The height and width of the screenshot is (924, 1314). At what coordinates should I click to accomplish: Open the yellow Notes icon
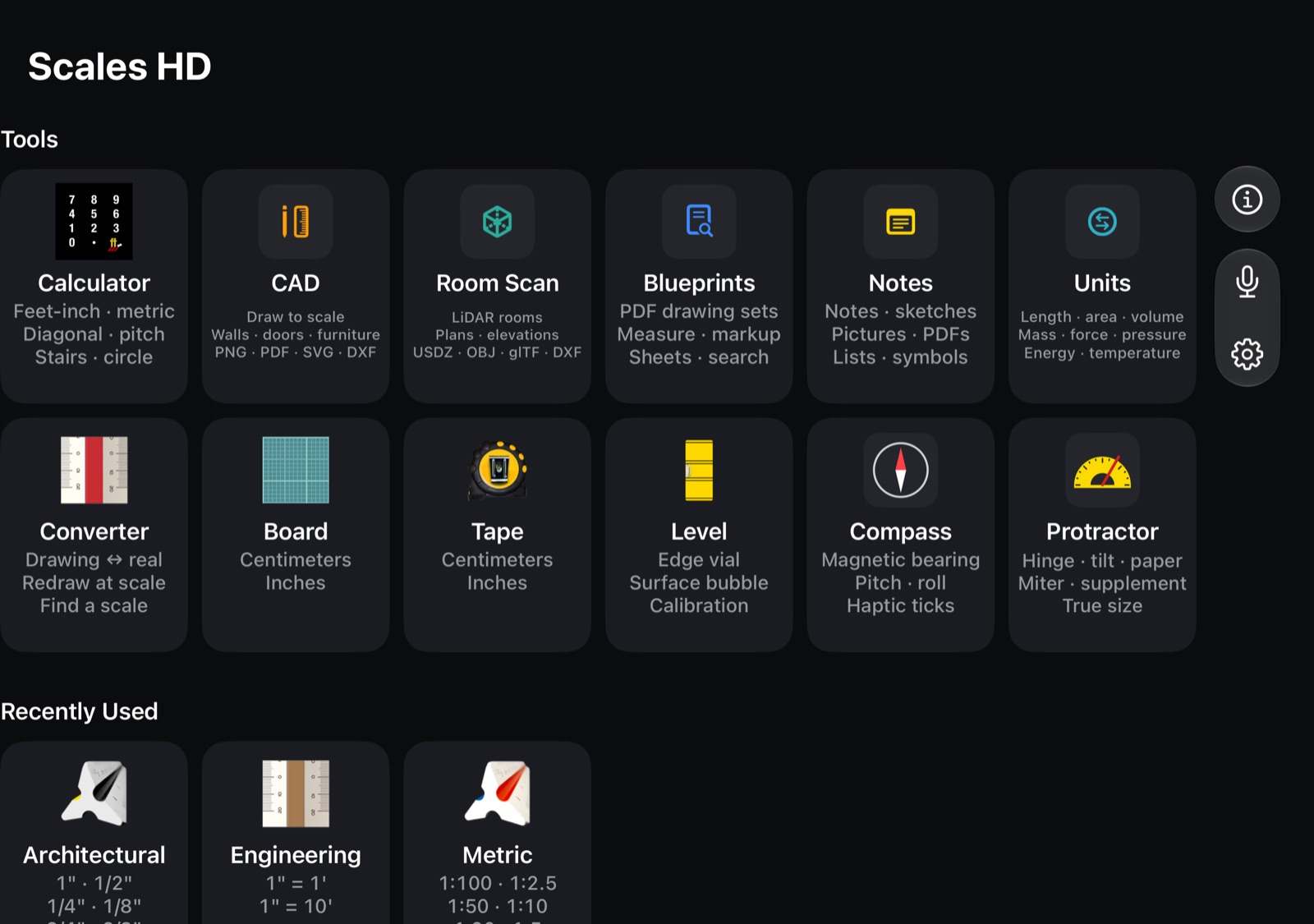coord(901,222)
